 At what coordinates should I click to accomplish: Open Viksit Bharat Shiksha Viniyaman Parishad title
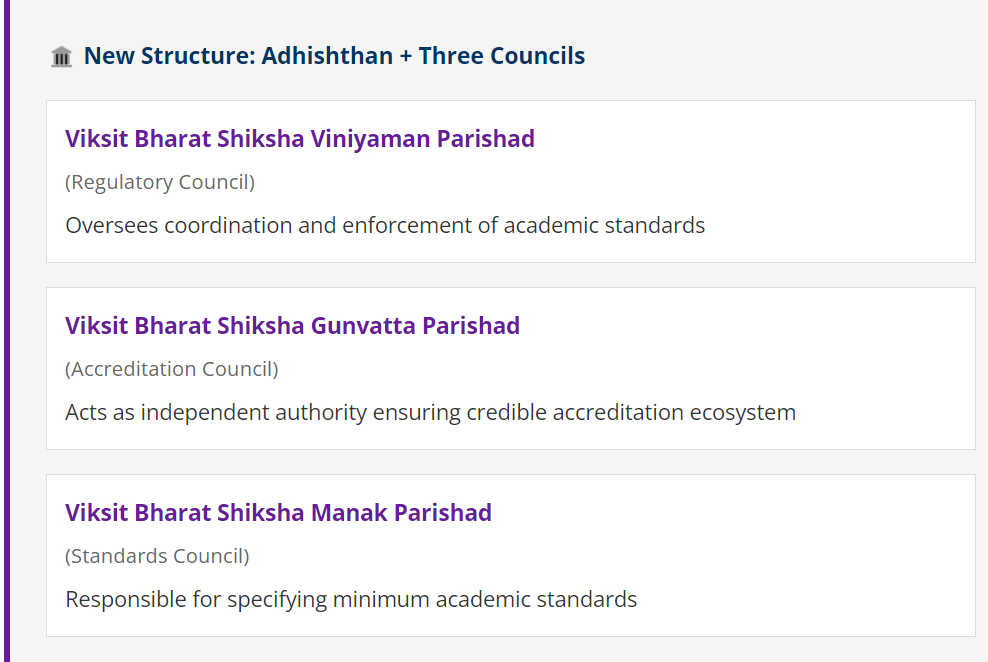coord(300,138)
